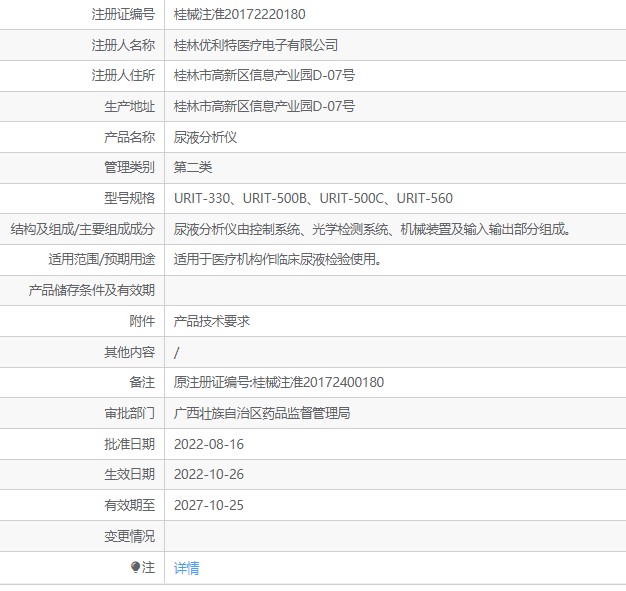Click the 结构及组成/主要组成成分 label
Image resolution: width=626 pixels, height=591 pixels.
click(x=83, y=229)
